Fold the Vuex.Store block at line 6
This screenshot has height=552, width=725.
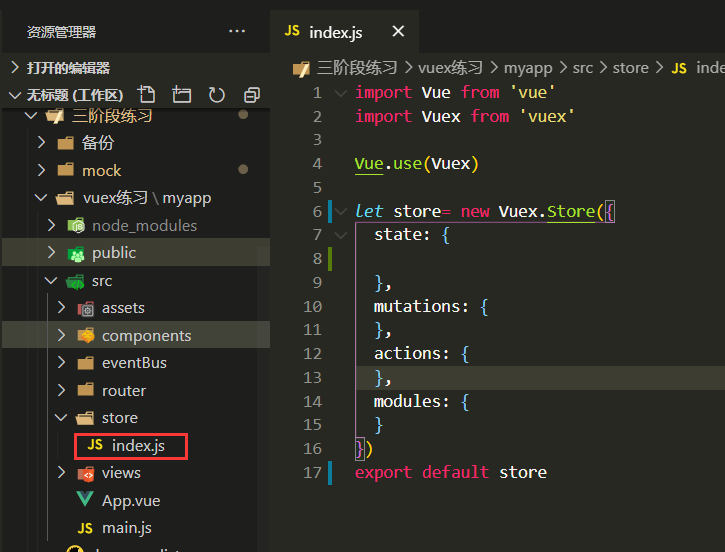coord(341,211)
